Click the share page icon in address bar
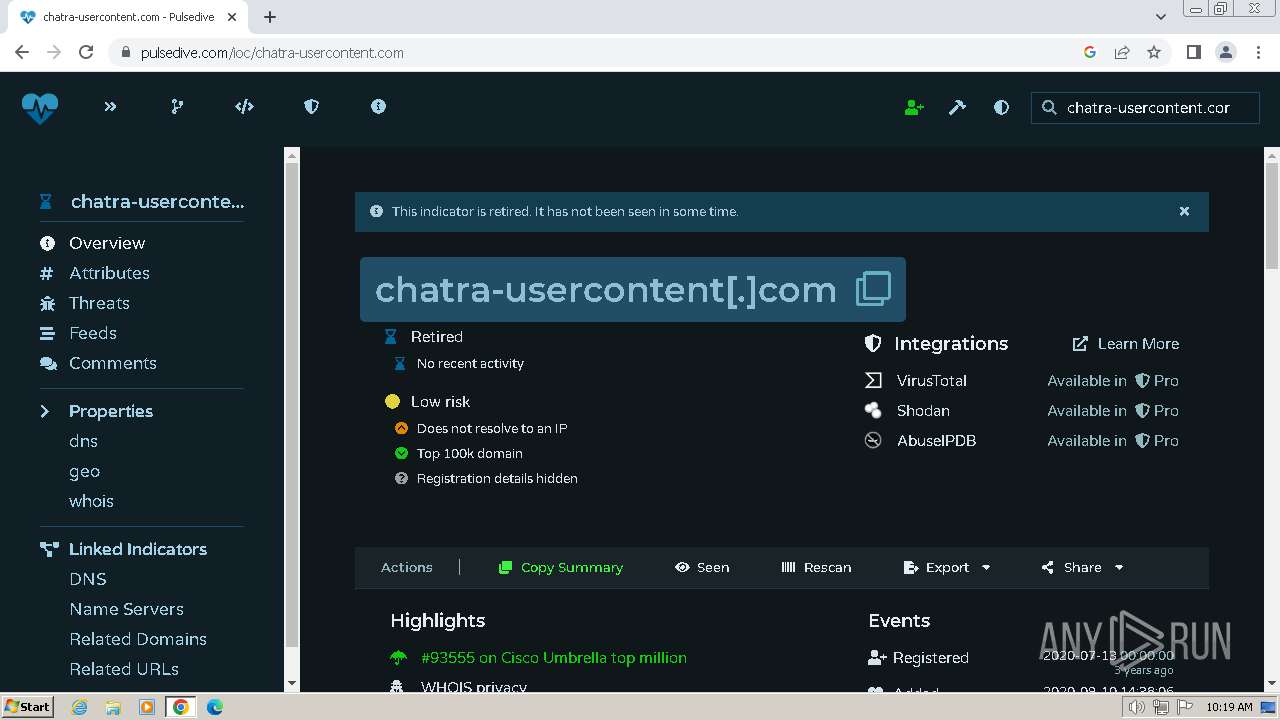The image size is (1280, 720). pyautogui.click(x=1122, y=52)
